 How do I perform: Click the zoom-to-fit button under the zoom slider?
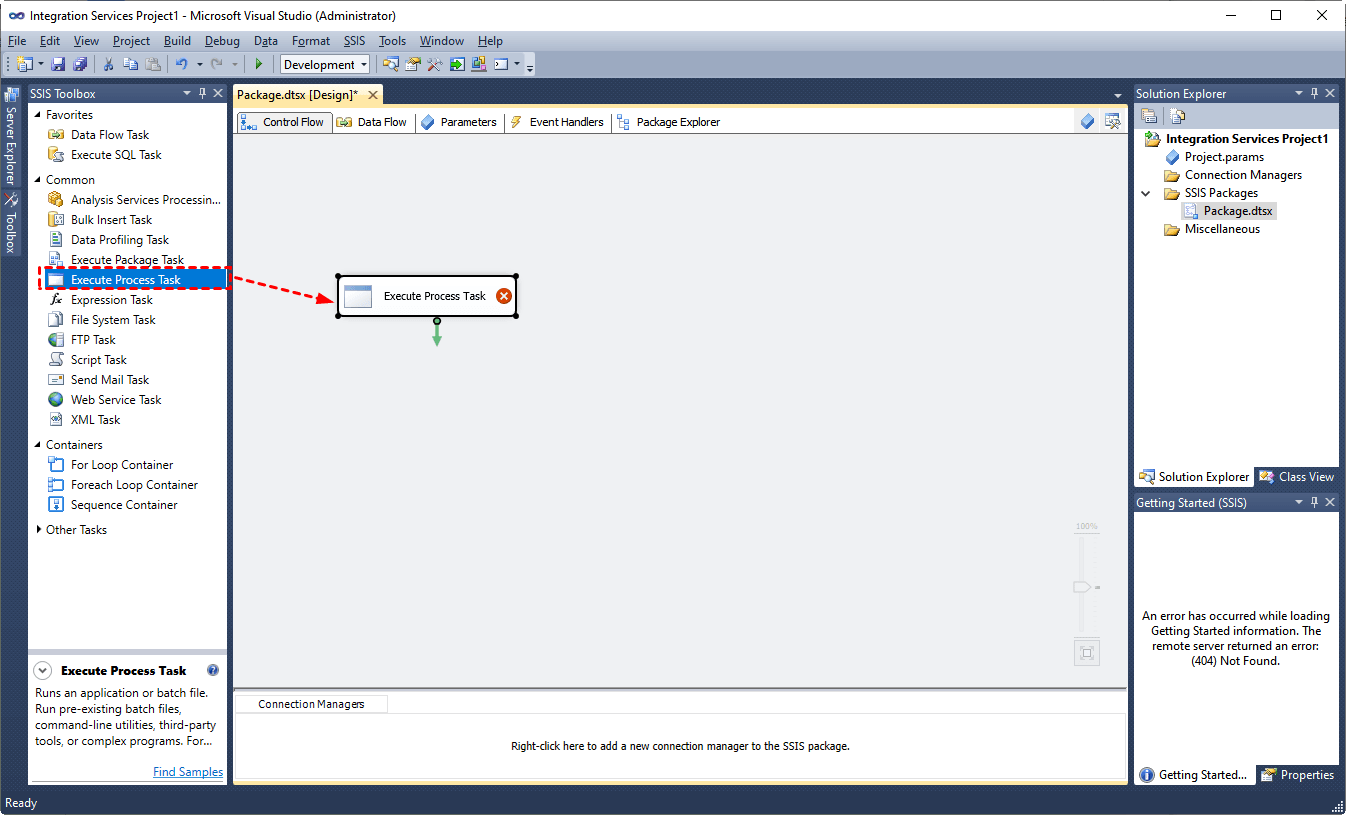[1087, 654]
